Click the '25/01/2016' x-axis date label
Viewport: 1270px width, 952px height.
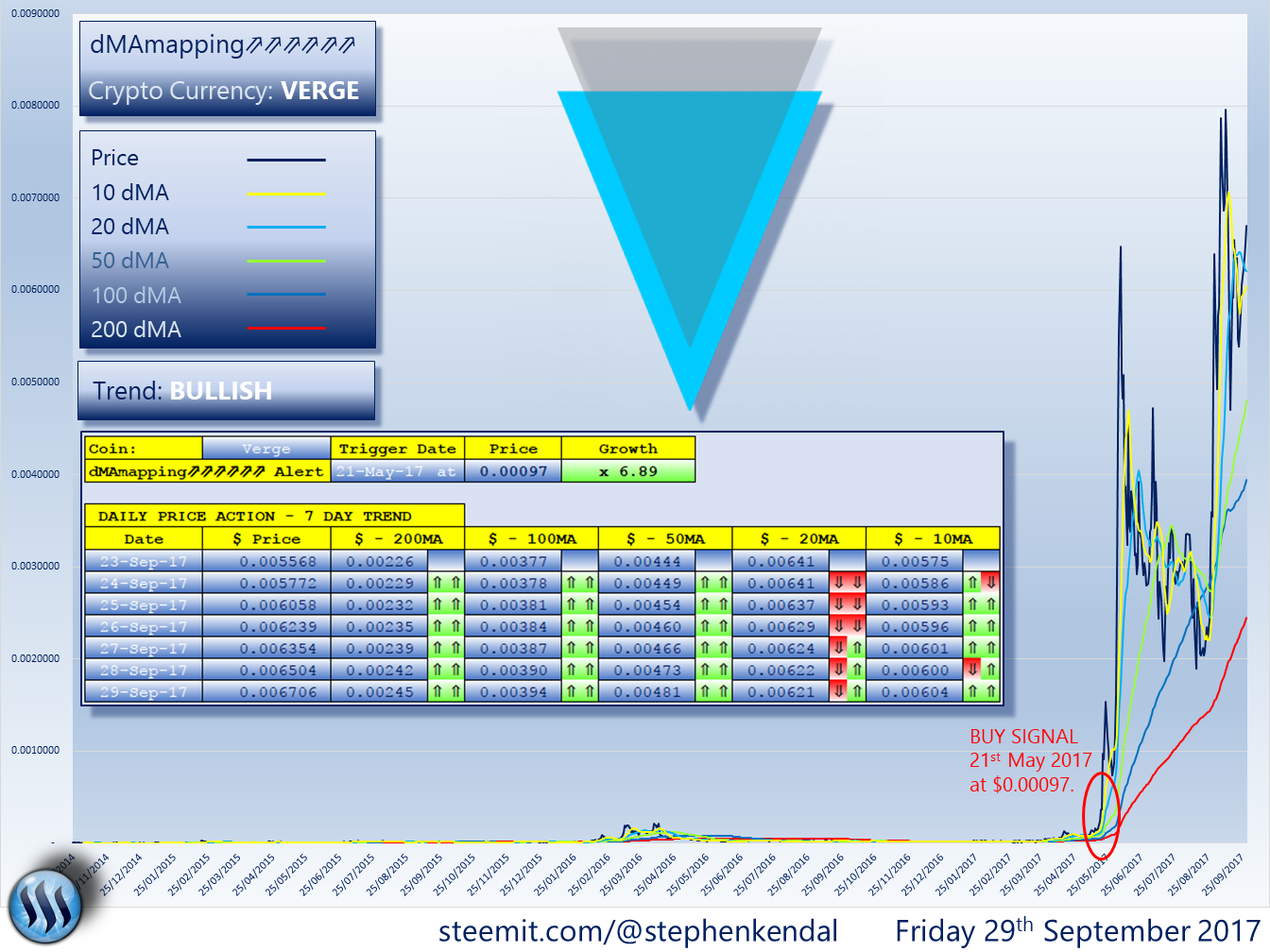[x=555, y=874]
